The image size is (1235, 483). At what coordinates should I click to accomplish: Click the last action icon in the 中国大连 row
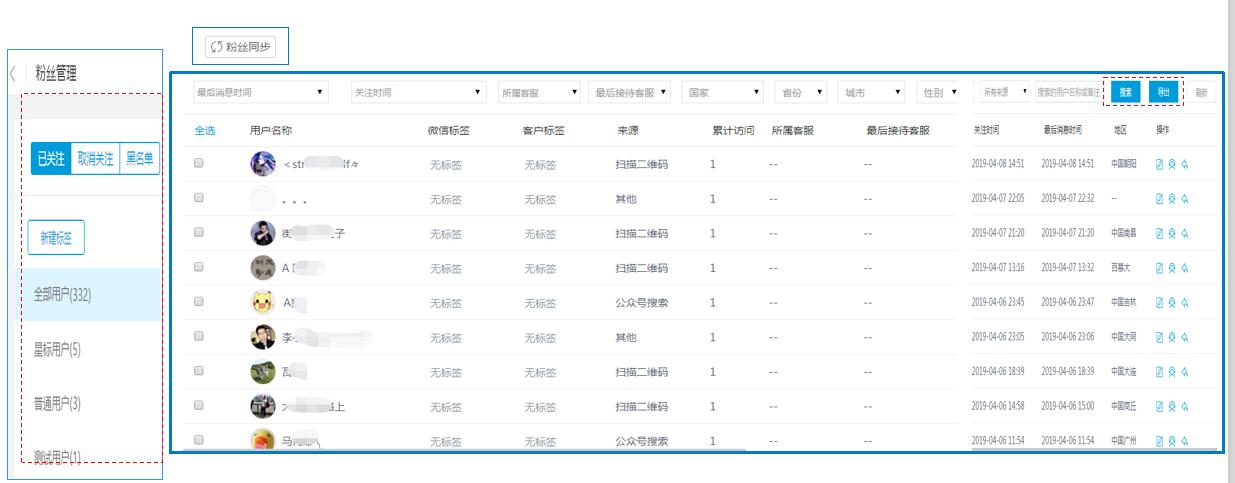pos(1184,371)
